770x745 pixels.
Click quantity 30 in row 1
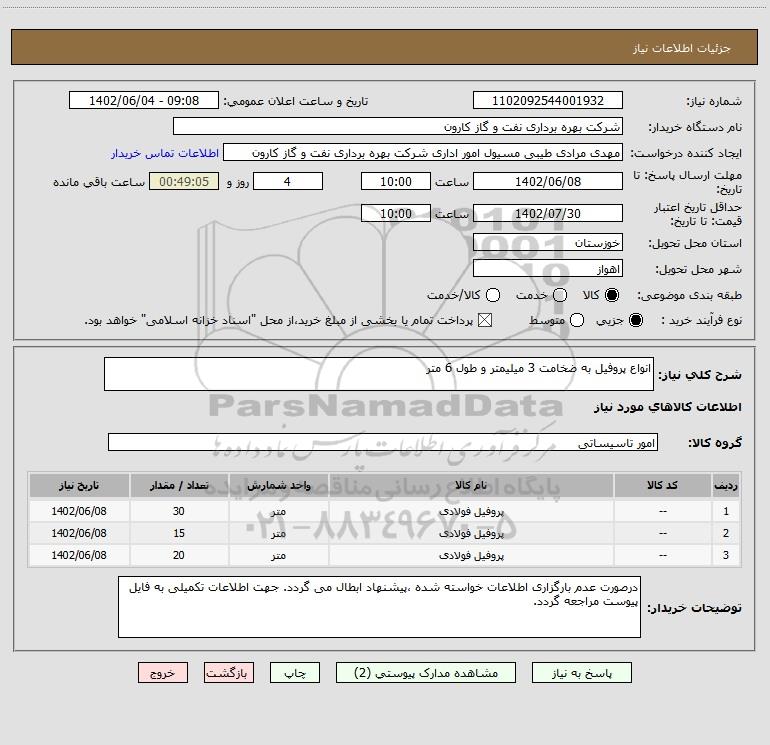(x=179, y=511)
